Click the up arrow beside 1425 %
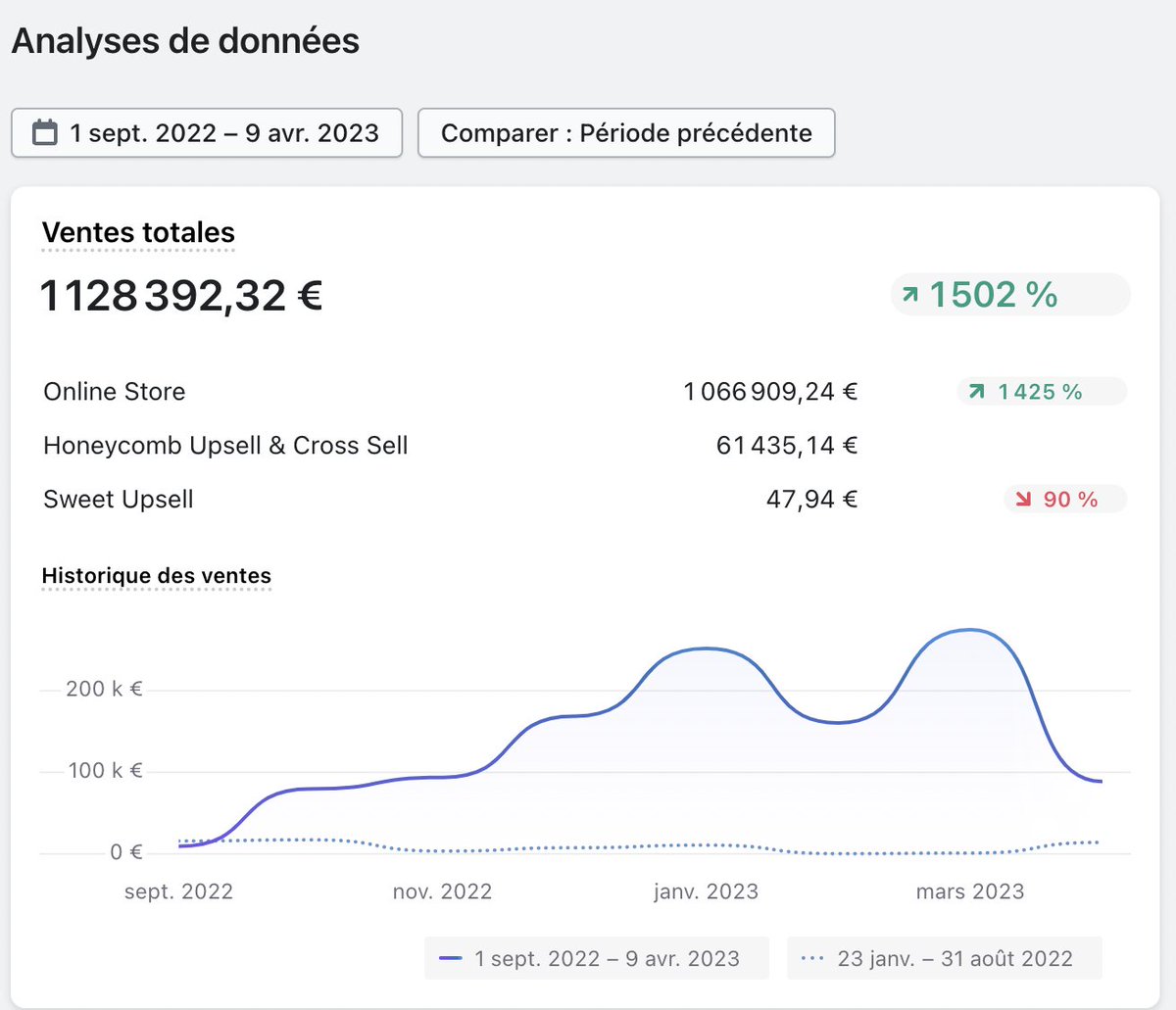 coord(976,392)
